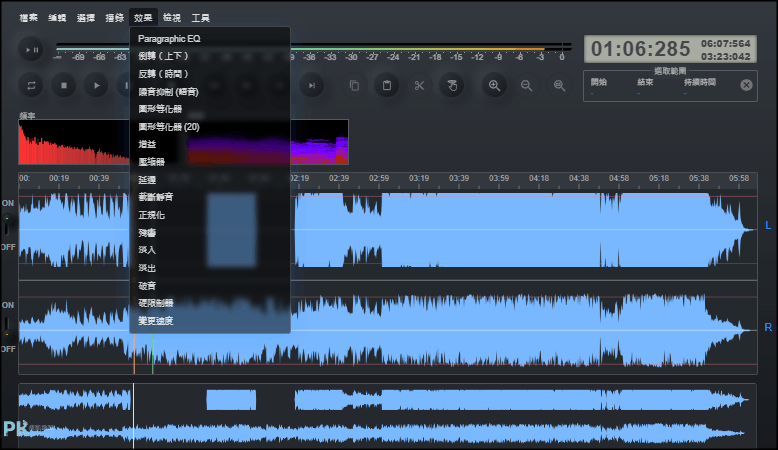Open the 檢視 menu
Screen dimensions: 778x450
(172, 18)
